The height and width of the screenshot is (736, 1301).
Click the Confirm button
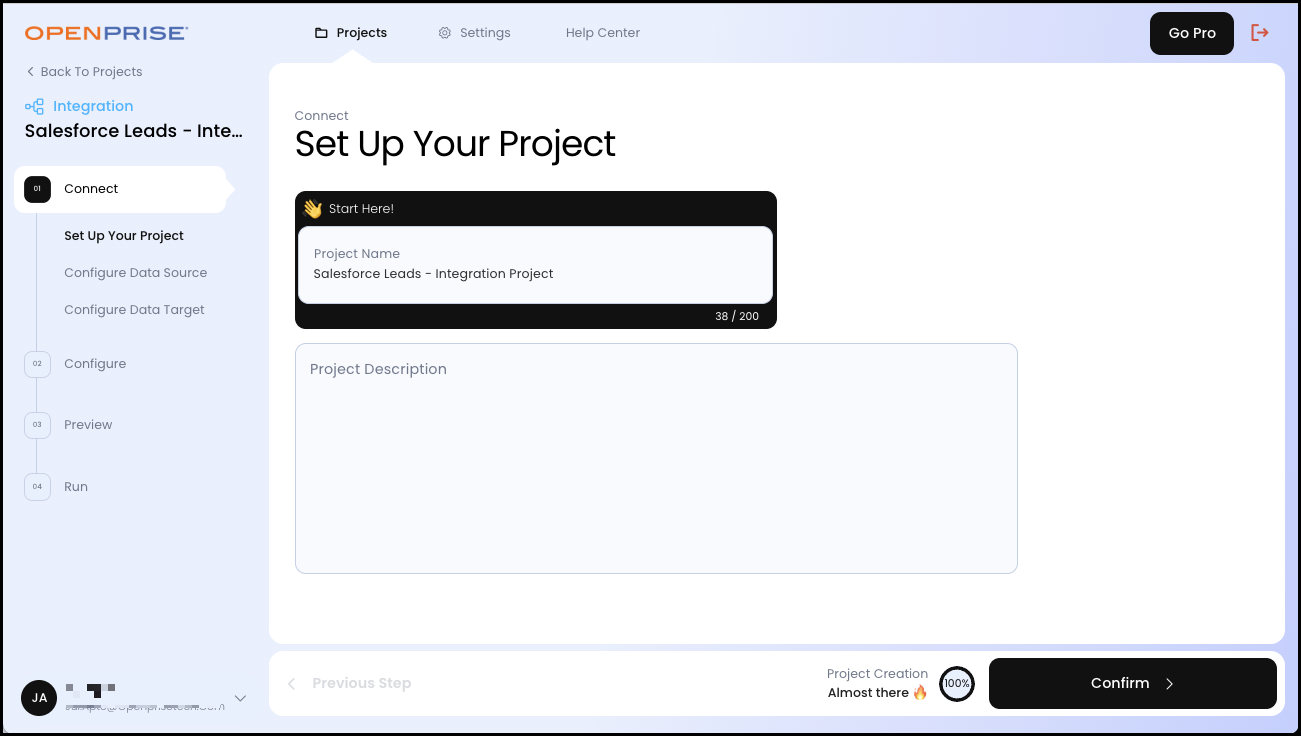click(x=1133, y=684)
